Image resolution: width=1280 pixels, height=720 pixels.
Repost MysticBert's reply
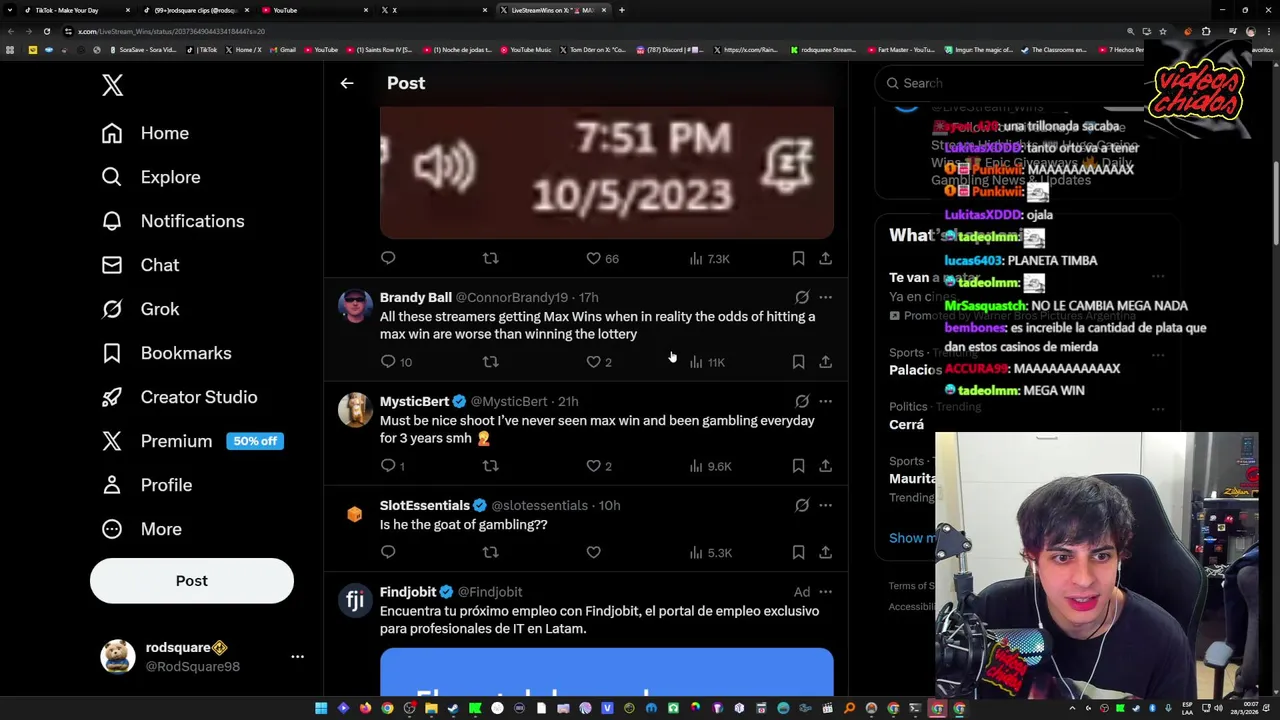coord(490,466)
